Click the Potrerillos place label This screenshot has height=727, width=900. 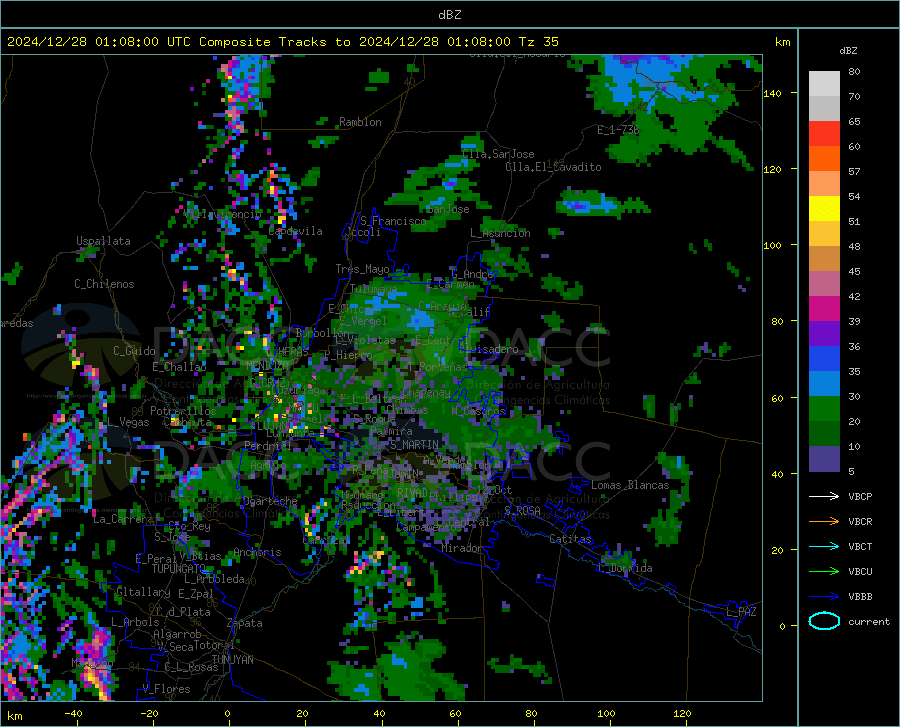(183, 411)
